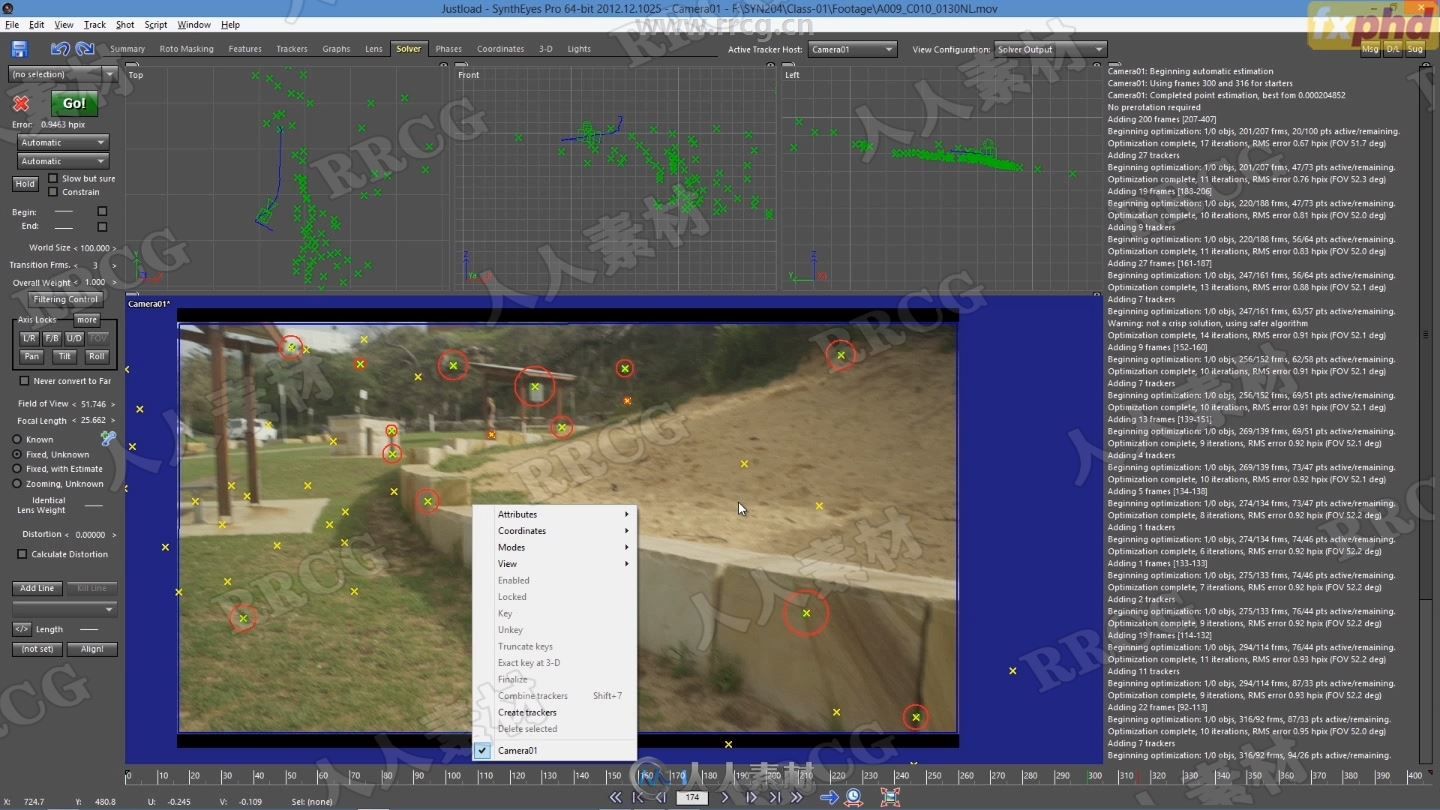
Task: Toggle the Roll axis lock
Action: 97,356
